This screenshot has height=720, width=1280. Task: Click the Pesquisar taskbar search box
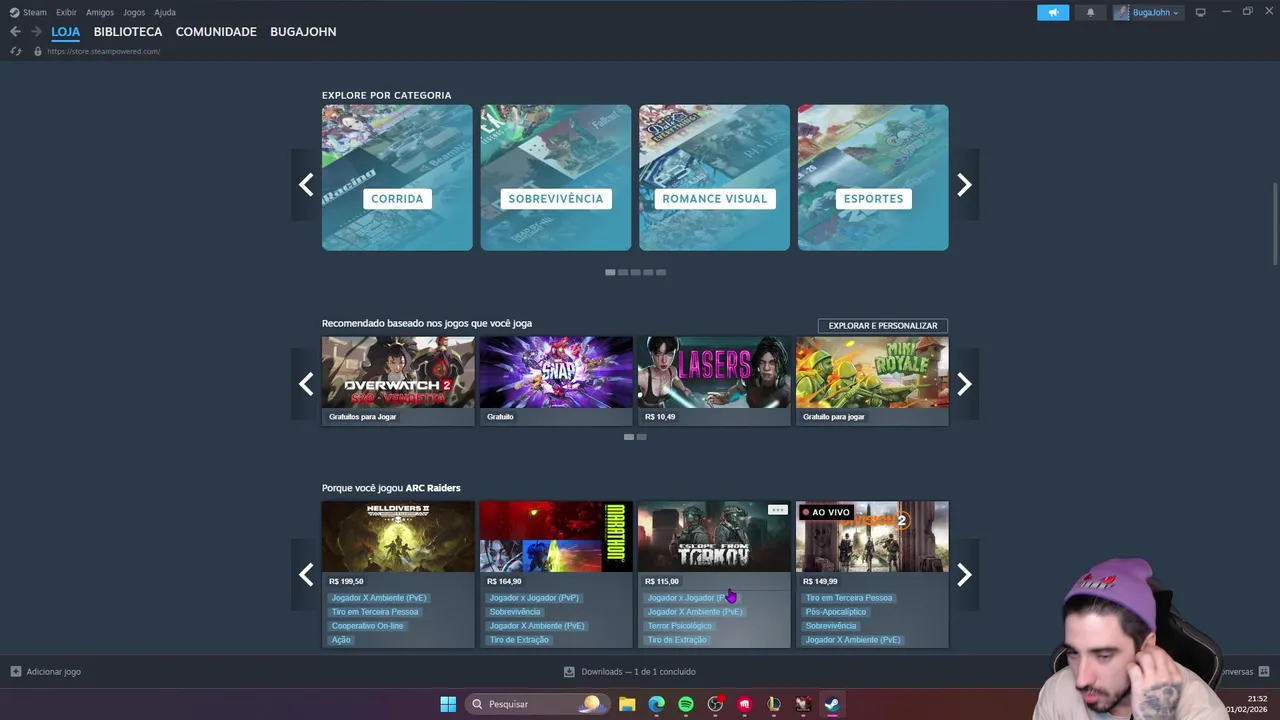(x=537, y=704)
